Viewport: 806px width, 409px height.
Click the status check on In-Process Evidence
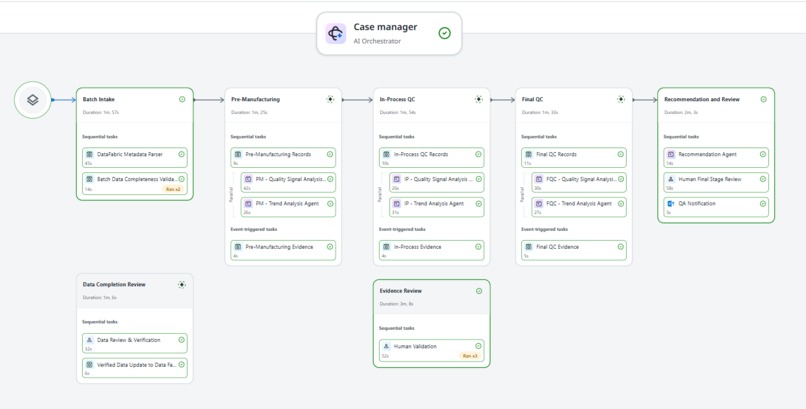tap(479, 247)
